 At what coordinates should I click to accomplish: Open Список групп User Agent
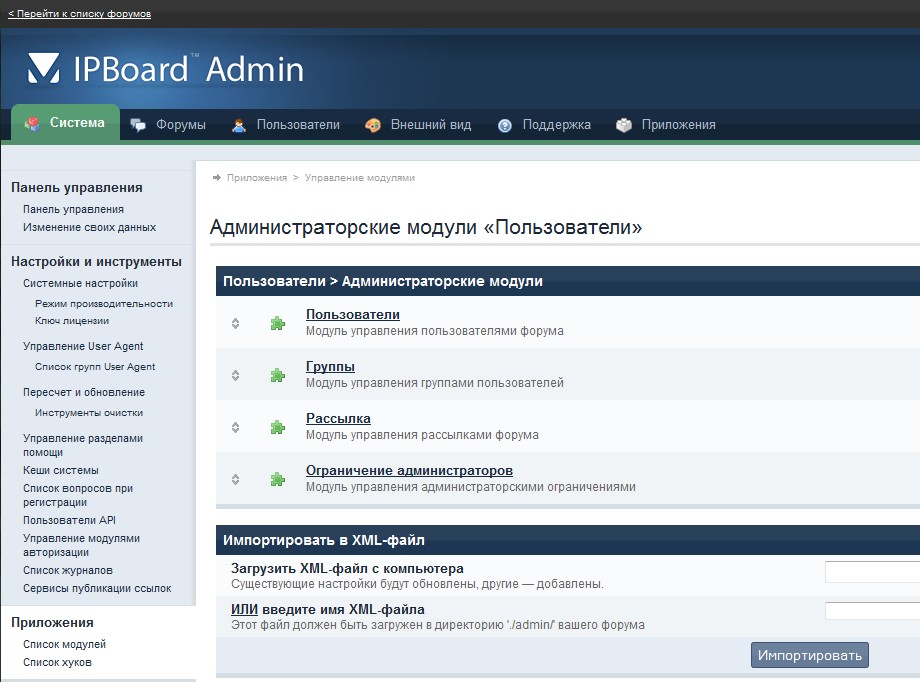95,367
